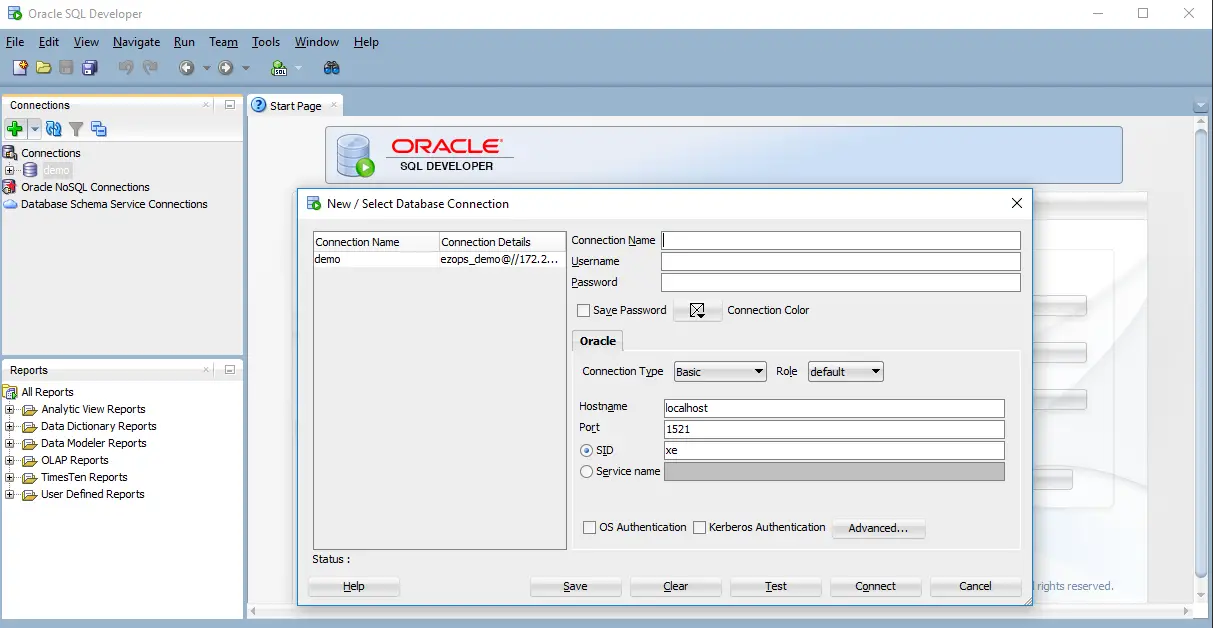Click the binoculars Find DB Object icon
This screenshot has width=1213, height=628.
332,68
